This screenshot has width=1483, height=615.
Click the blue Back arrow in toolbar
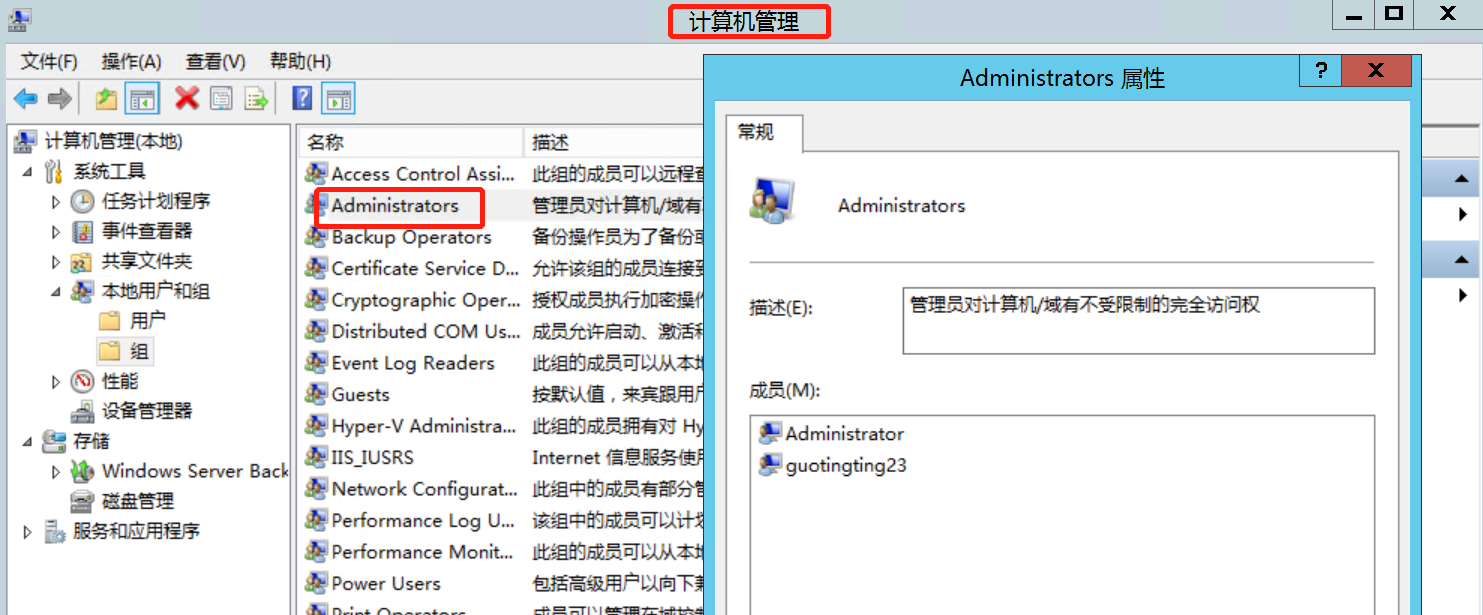pyautogui.click(x=25, y=98)
